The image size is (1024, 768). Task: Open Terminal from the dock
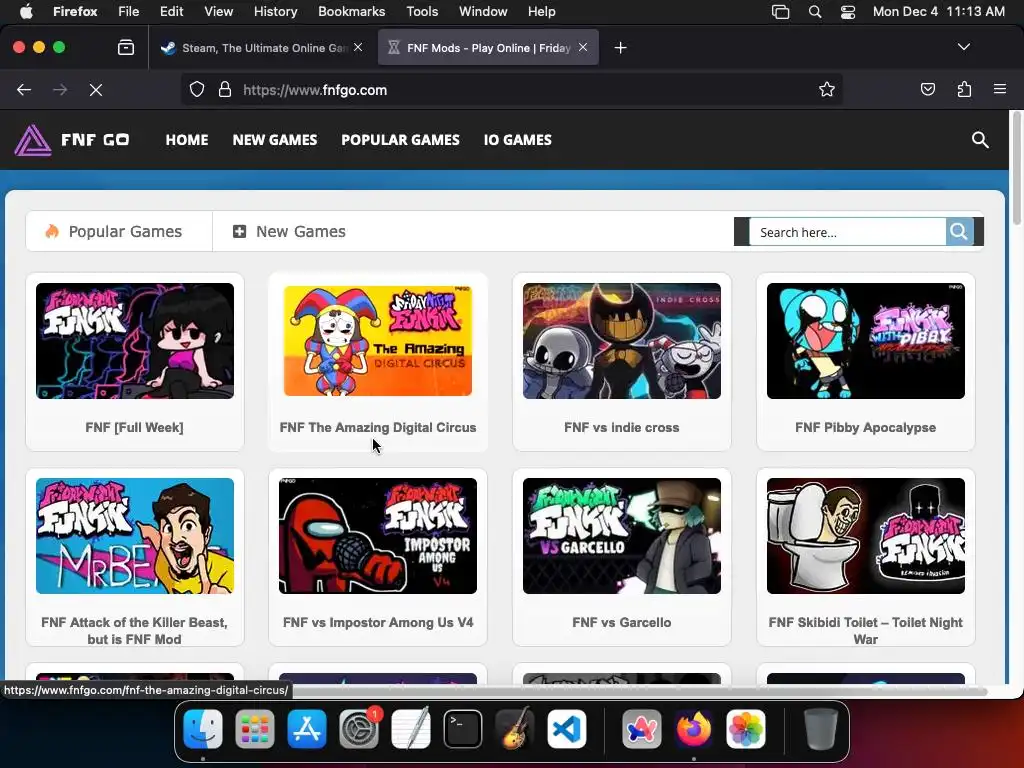(463, 729)
